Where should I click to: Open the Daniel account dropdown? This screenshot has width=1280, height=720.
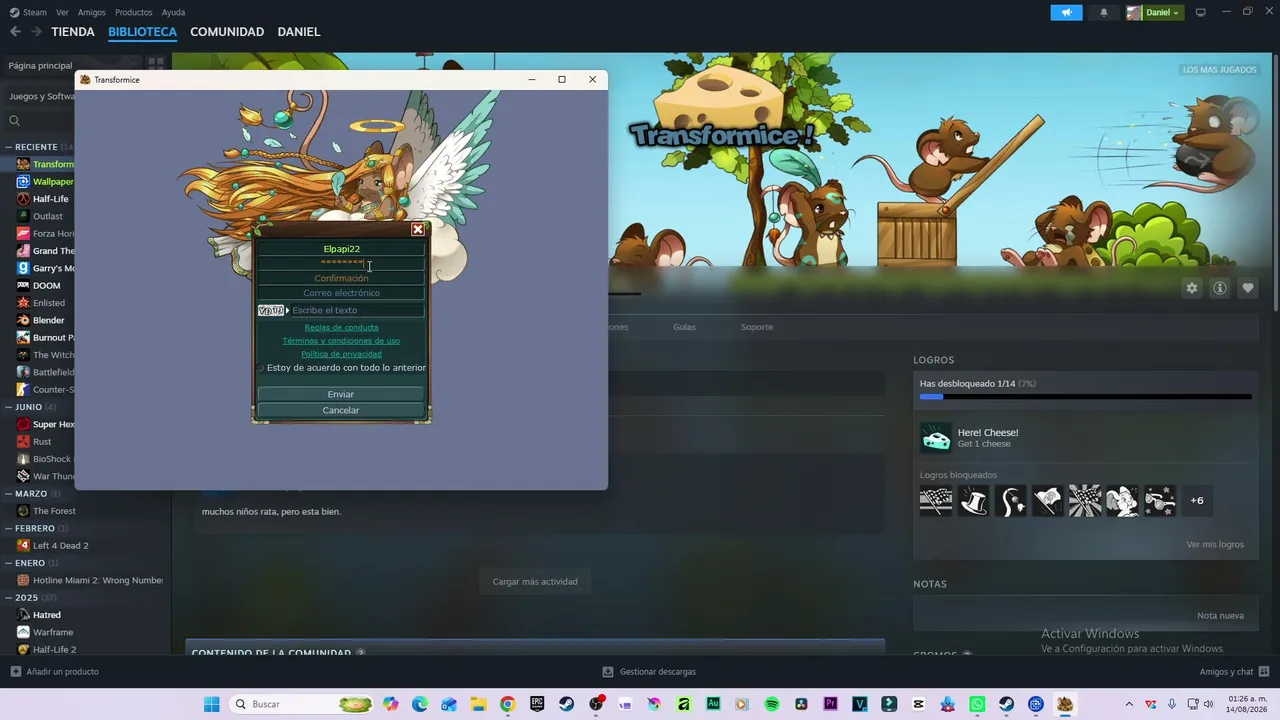1154,12
